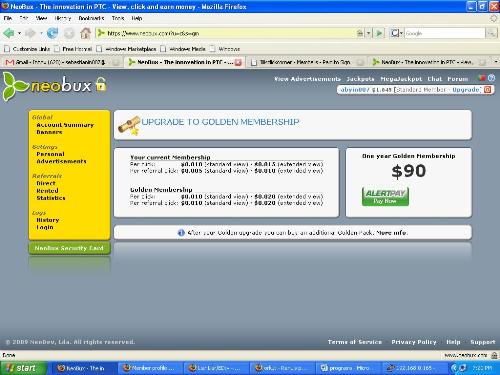Screen dimensions: 500x375
Task: Open Personal settings in sidebar
Action: [x=50, y=154]
